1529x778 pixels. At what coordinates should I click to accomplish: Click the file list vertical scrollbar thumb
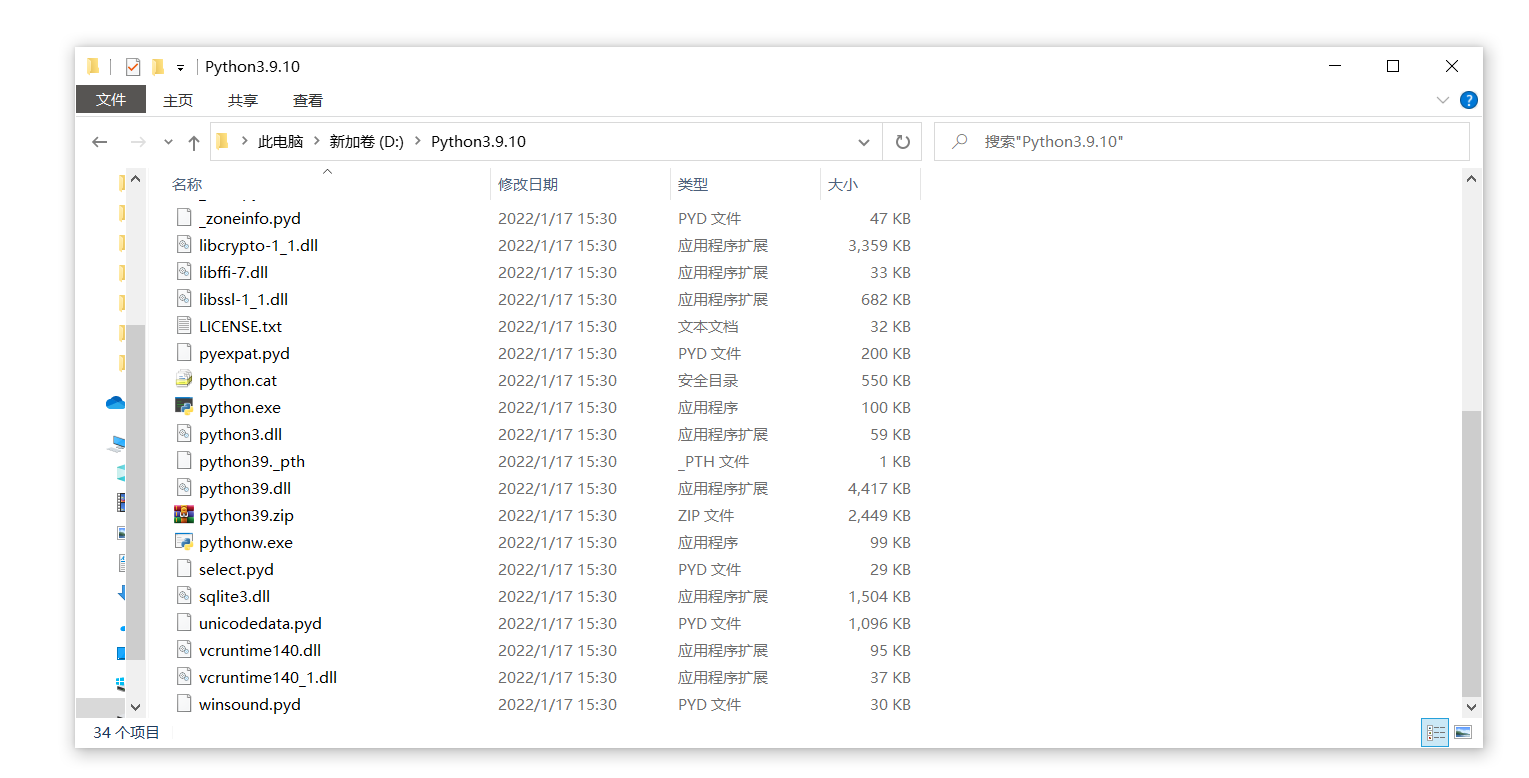point(1471,553)
